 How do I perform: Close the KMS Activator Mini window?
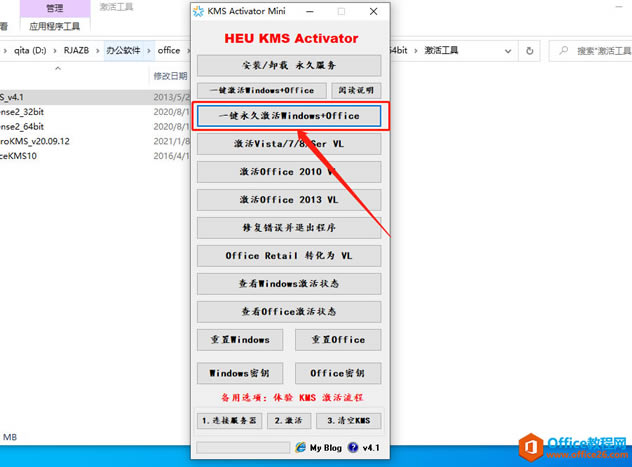tap(374, 11)
